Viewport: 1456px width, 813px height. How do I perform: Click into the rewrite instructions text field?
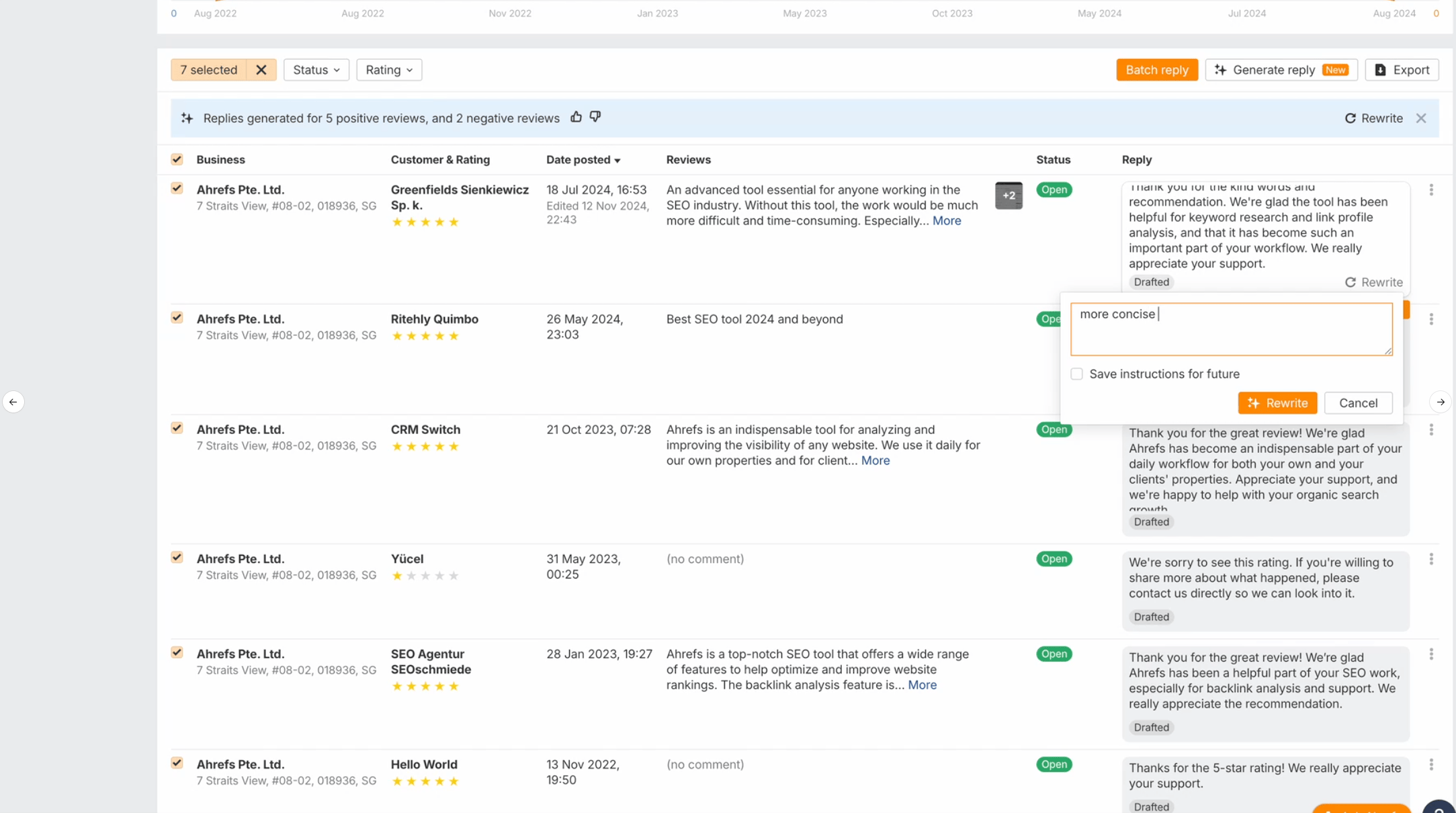pos(1231,329)
